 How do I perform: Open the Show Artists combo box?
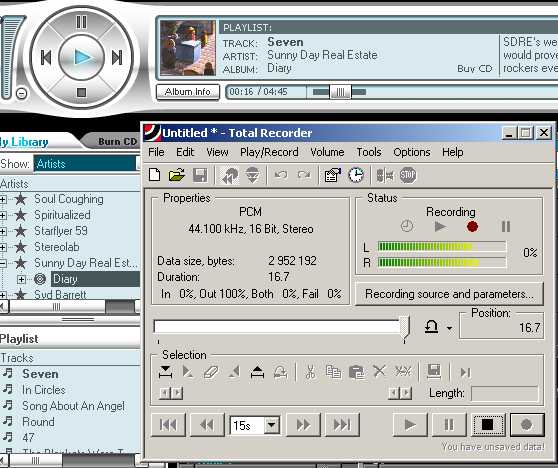pyautogui.click(x=86, y=164)
